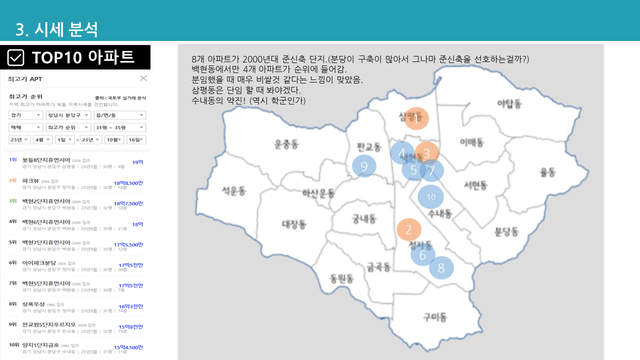This screenshot has width=640, height=360.
Task: Click the 동원동 district label on map
Action: click(342, 279)
